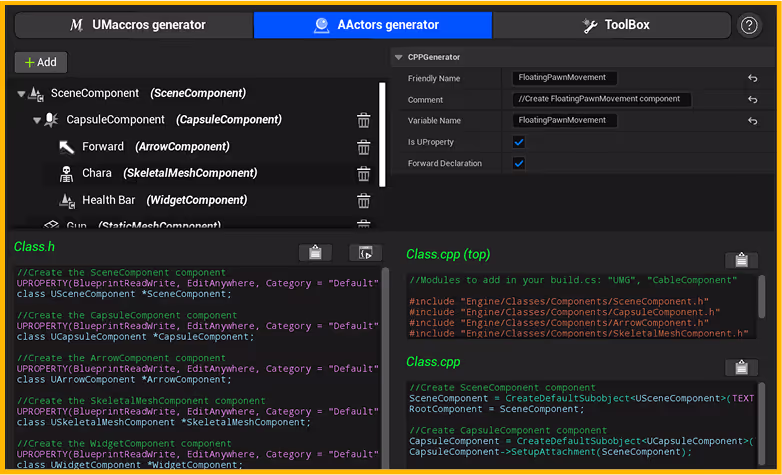
Task: Collapse the SceneComponent tree node
Action: tap(21, 93)
